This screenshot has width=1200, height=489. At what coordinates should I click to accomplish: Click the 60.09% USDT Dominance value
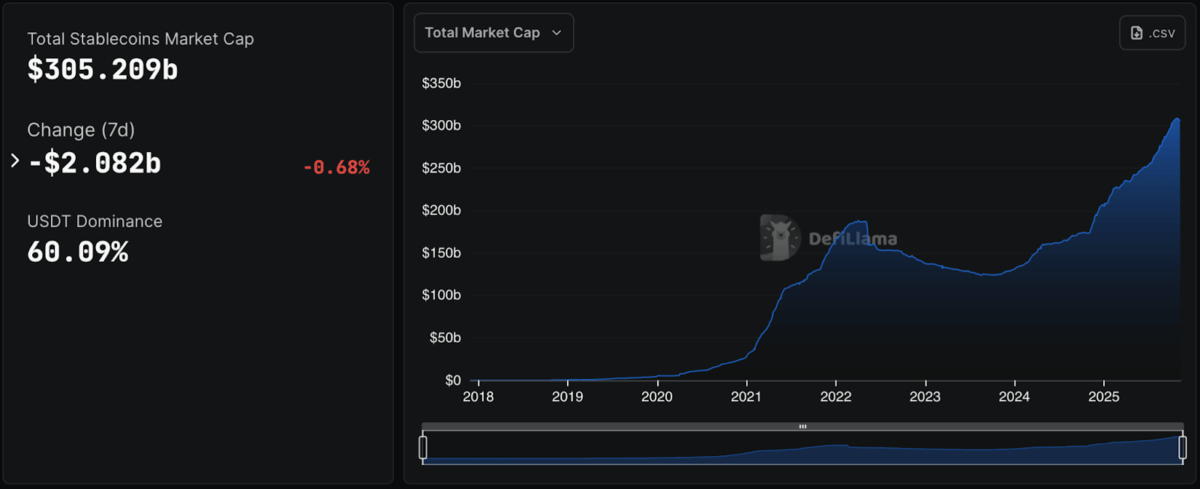(x=78, y=252)
